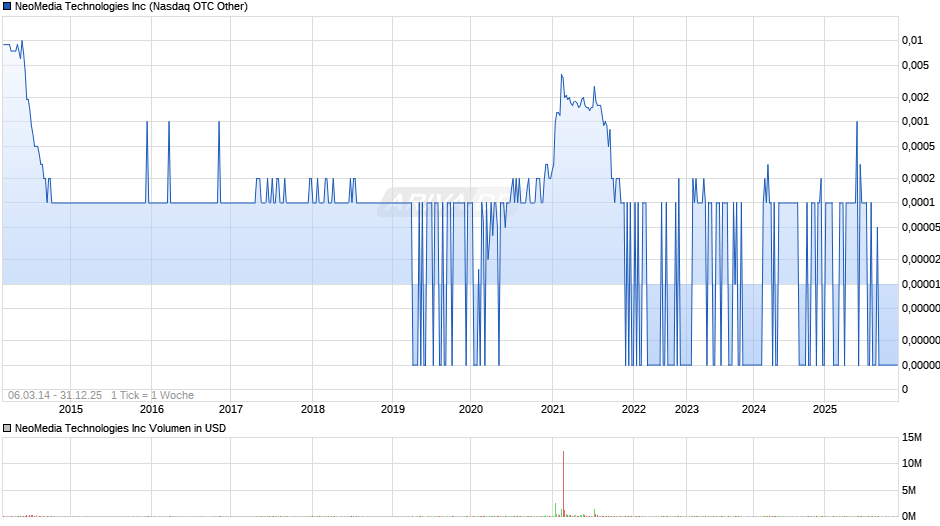Viewport: 940px width, 526px height.
Task: Click the date range text 06.03.14 - 31.12.25
Action: [x=55, y=395]
